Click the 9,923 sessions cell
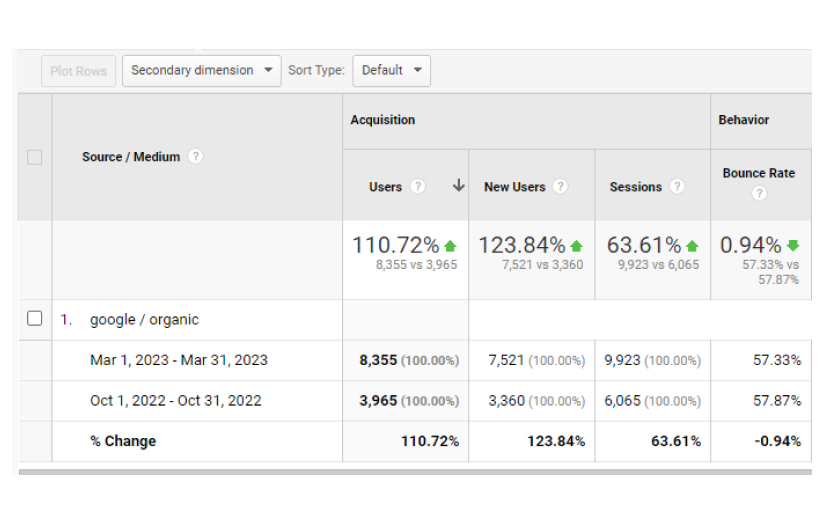This screenshot has height=525, width=825. pos(652,360)
